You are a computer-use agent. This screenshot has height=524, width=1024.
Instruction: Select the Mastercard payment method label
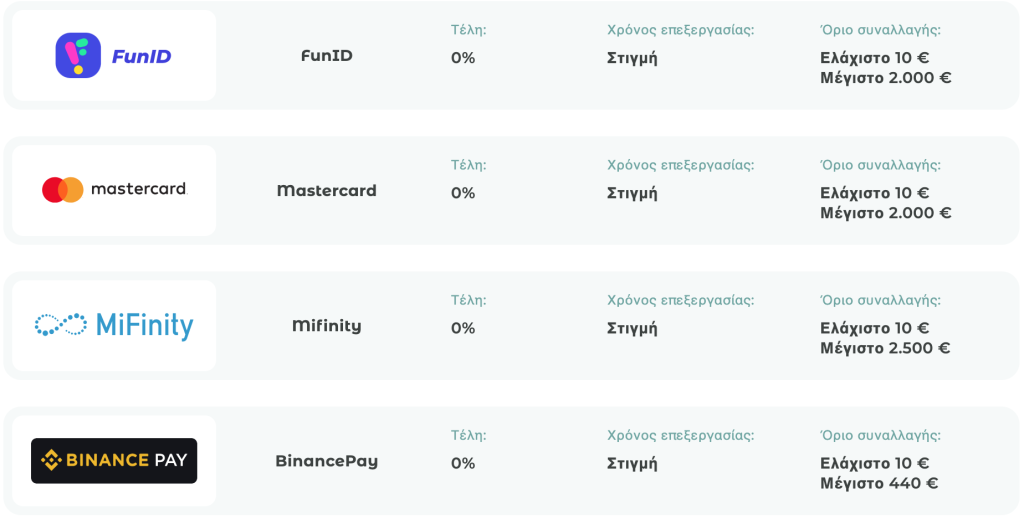point(327,191)
